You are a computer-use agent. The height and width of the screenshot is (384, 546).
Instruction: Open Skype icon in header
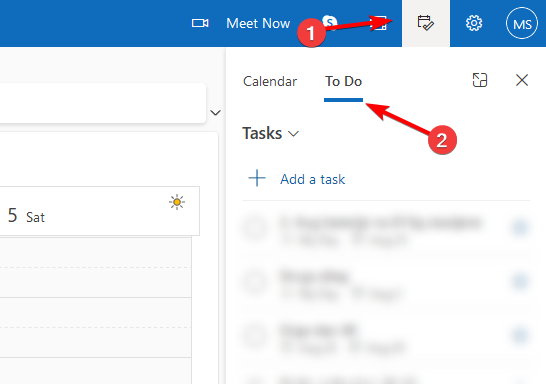(x=330, y=22)
